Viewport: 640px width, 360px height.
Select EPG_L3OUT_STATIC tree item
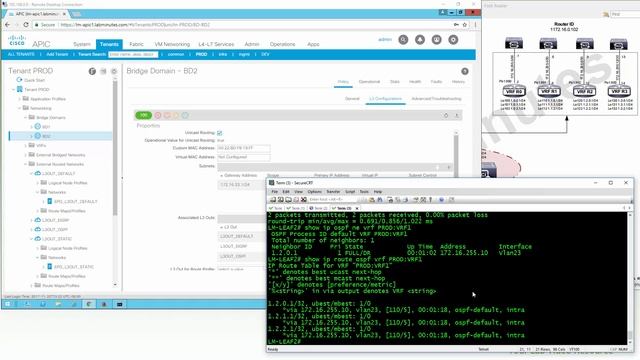[x=74, y=267]
